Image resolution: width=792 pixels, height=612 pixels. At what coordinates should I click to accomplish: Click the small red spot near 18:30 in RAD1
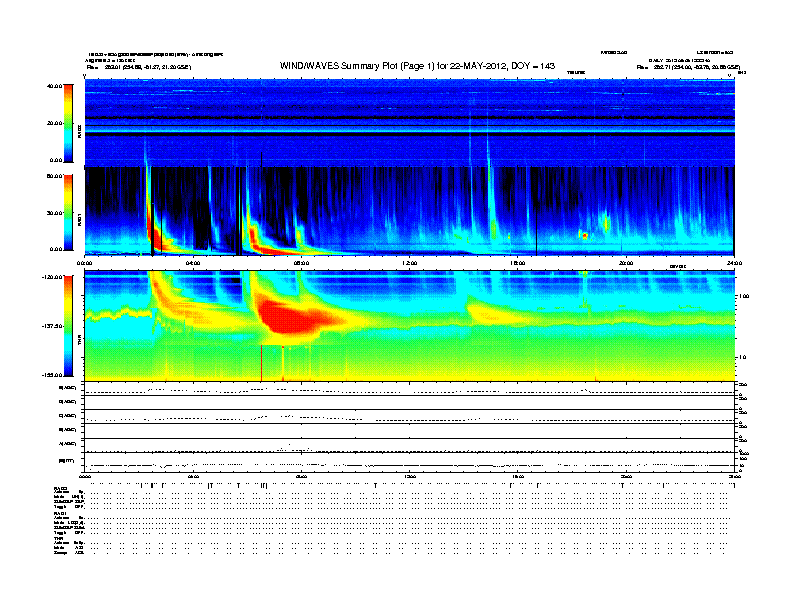(585, 236)
